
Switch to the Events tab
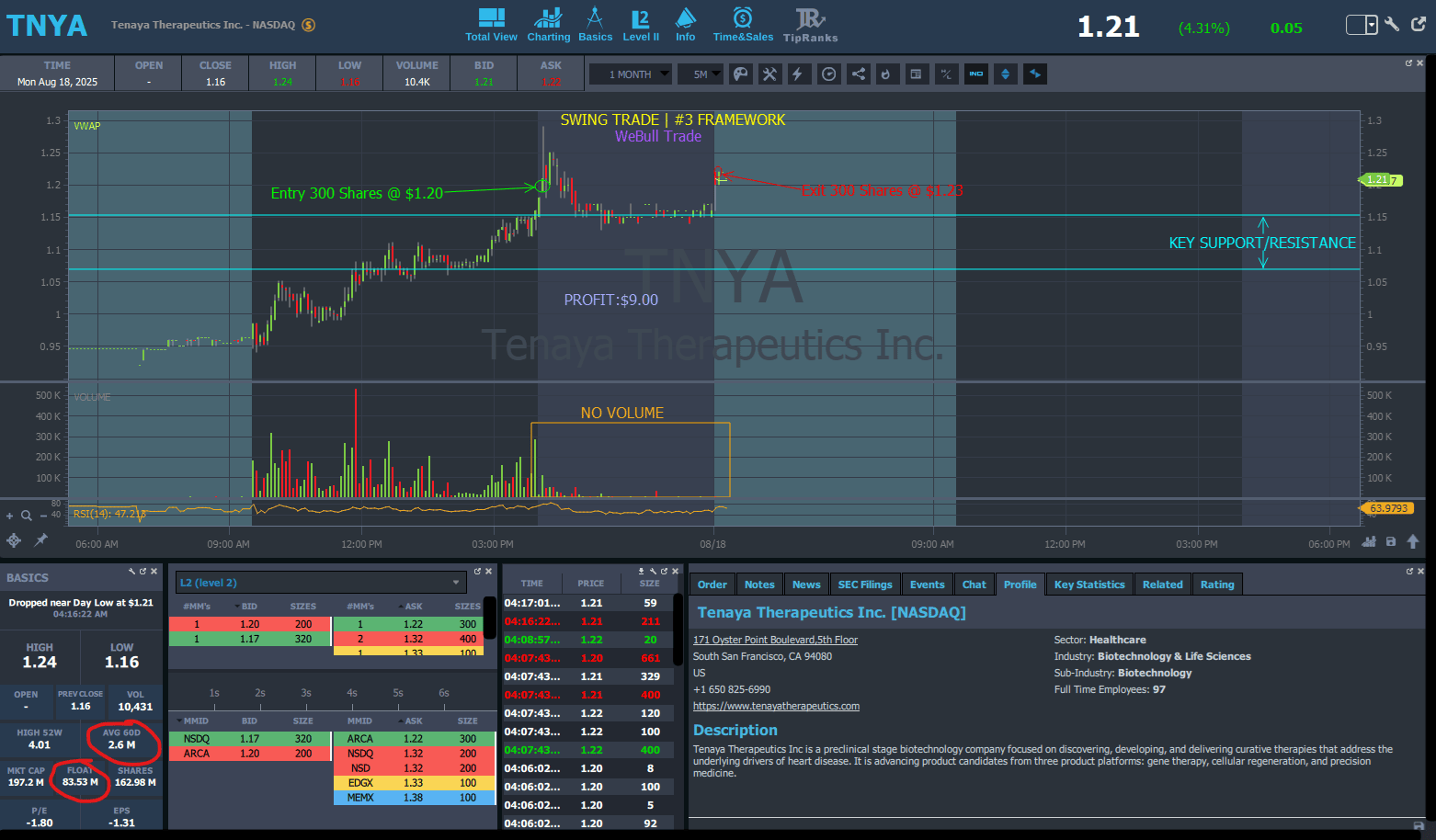[927, 585]
